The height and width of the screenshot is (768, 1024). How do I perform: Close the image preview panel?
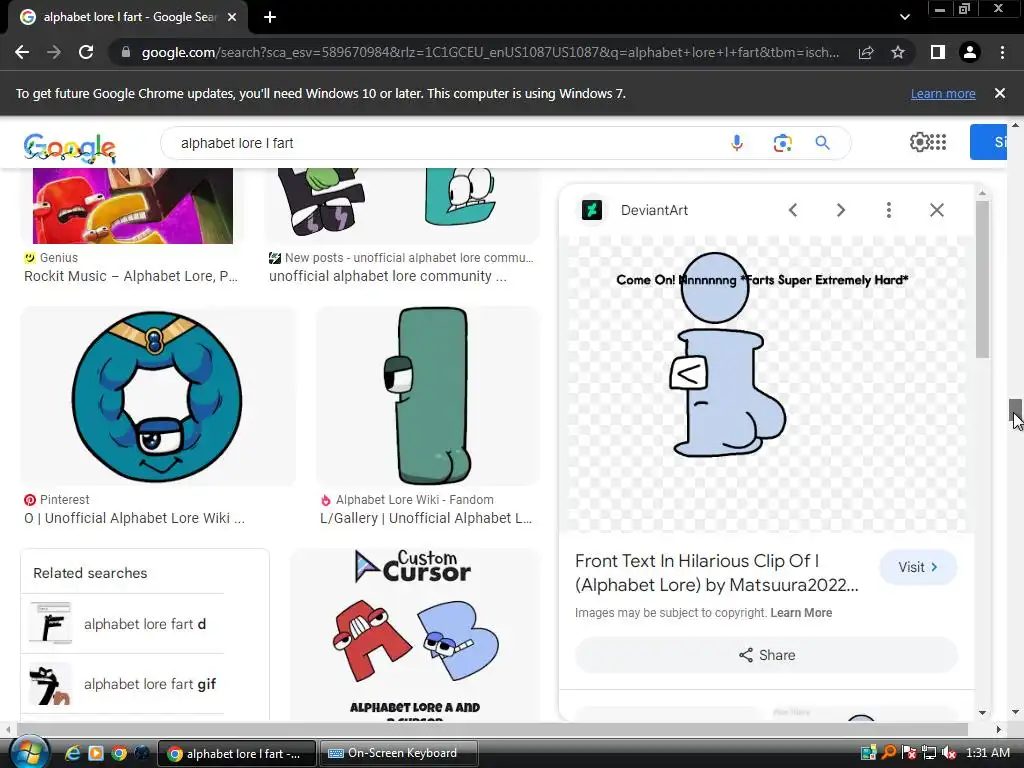point(936,210)
